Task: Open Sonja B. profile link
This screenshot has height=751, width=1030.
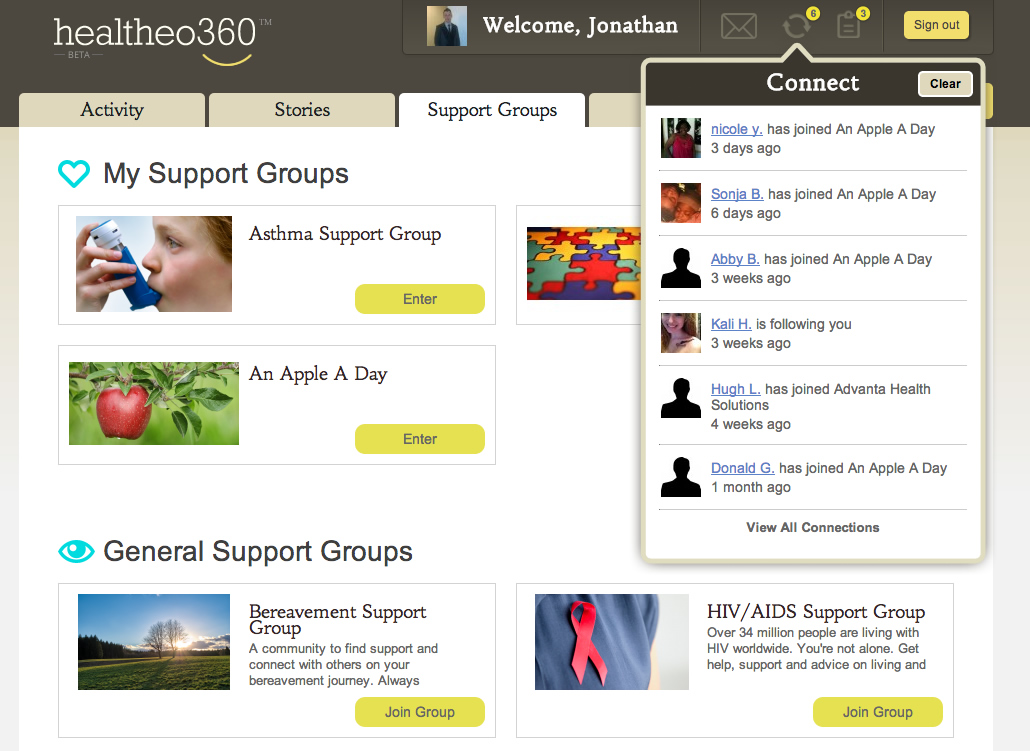Action: [737, 194]
